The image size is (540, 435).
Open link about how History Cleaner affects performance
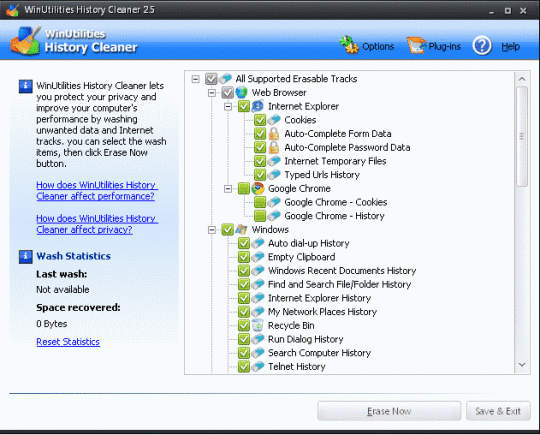click(97, 190)
